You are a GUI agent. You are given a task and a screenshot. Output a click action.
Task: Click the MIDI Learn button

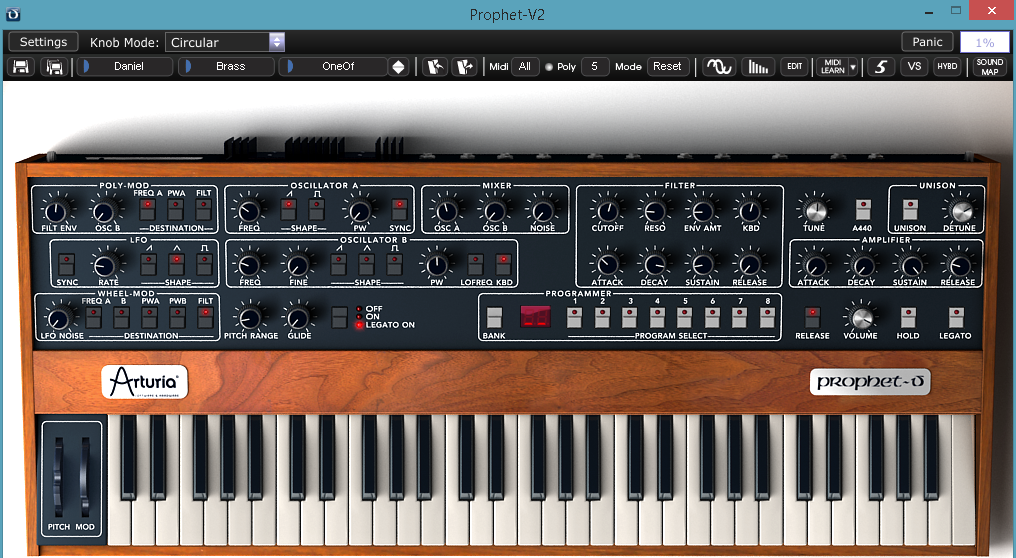point(832,67)
